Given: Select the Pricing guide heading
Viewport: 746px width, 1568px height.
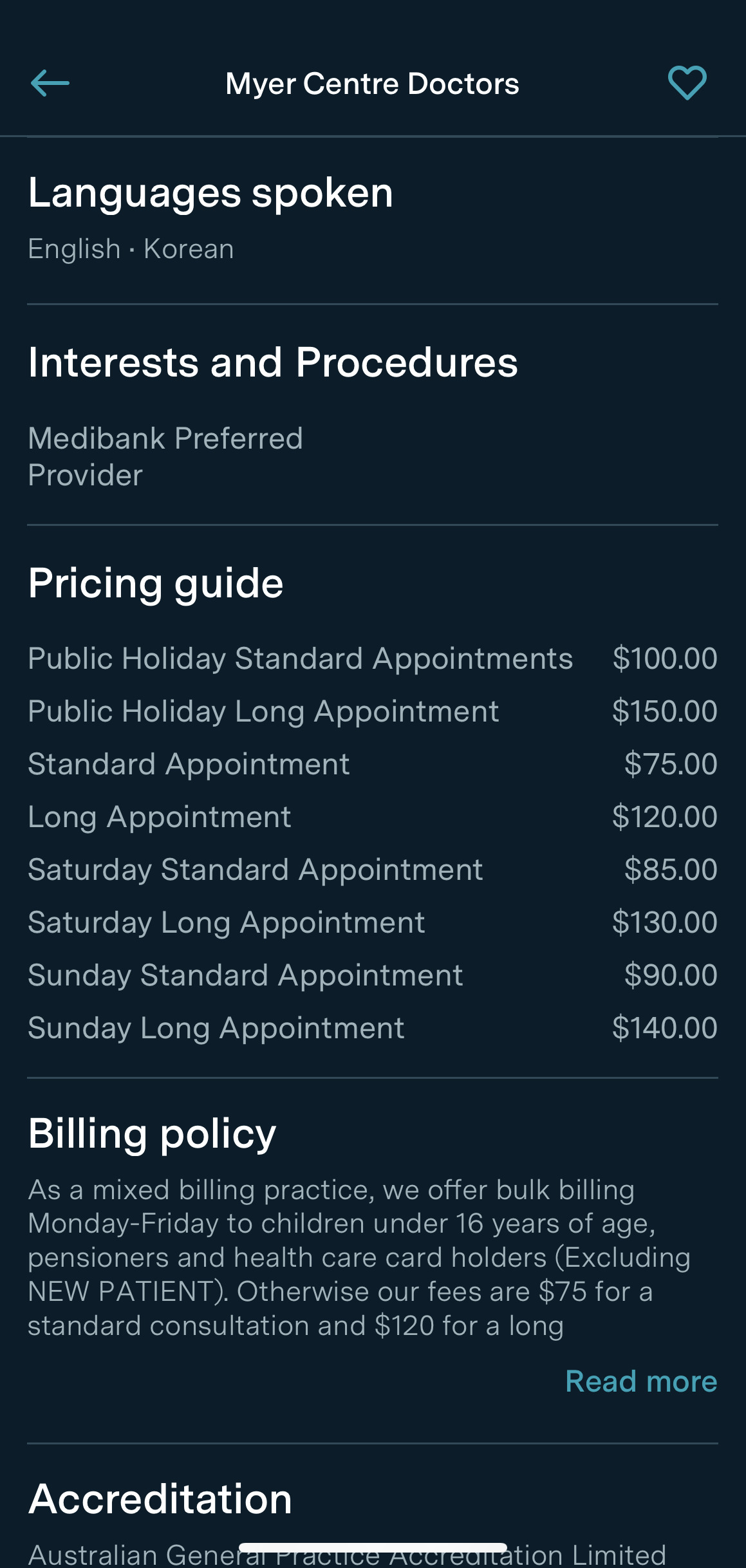Looking at the screenshot, I should click(156, 583).
